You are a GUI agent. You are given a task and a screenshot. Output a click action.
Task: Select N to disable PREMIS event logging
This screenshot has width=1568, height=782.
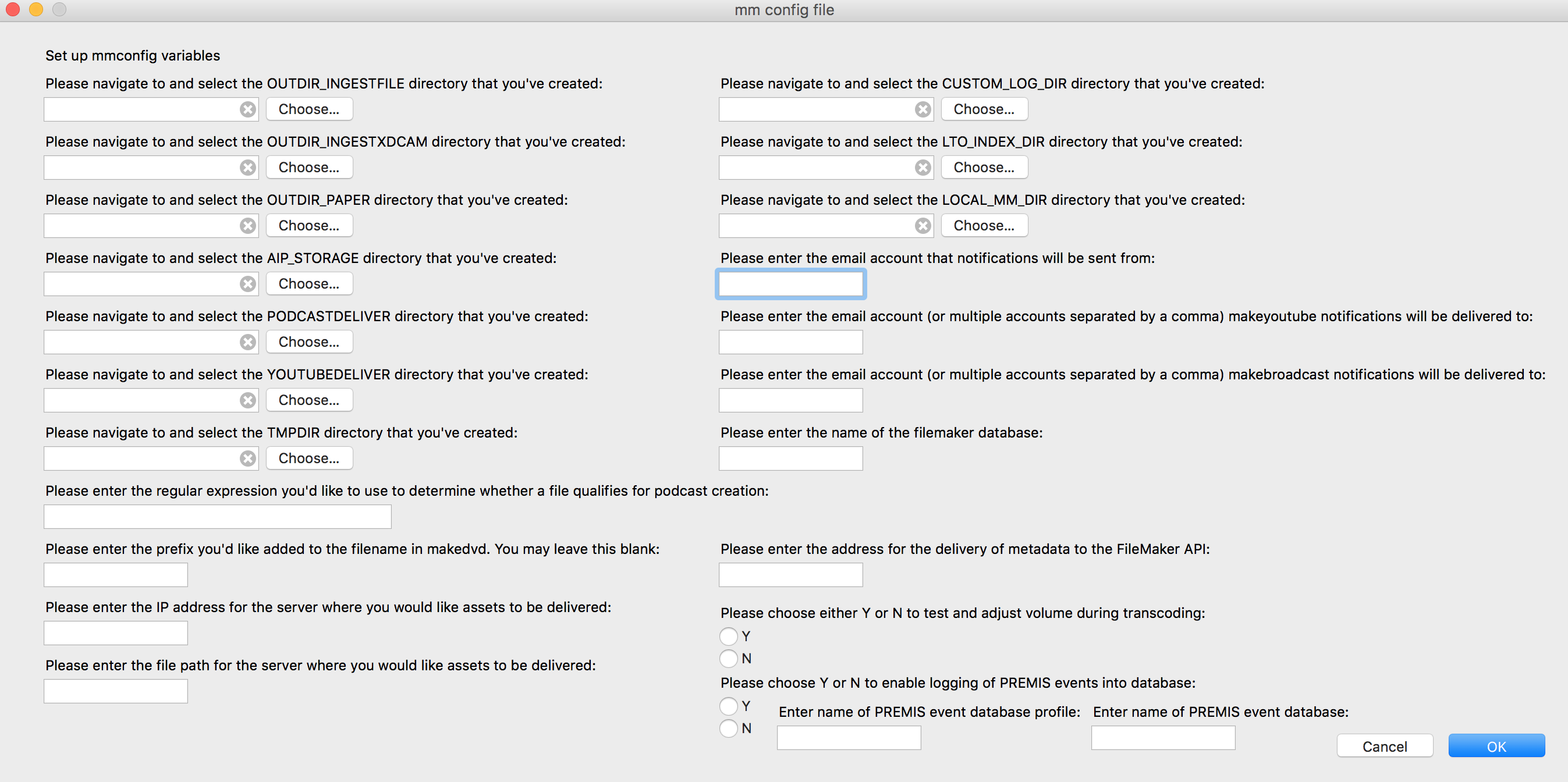729,728
